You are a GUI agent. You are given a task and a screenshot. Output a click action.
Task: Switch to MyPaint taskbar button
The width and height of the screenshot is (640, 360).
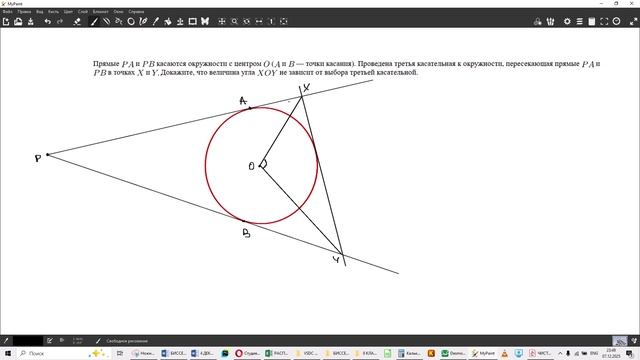[x=483, y=353]
